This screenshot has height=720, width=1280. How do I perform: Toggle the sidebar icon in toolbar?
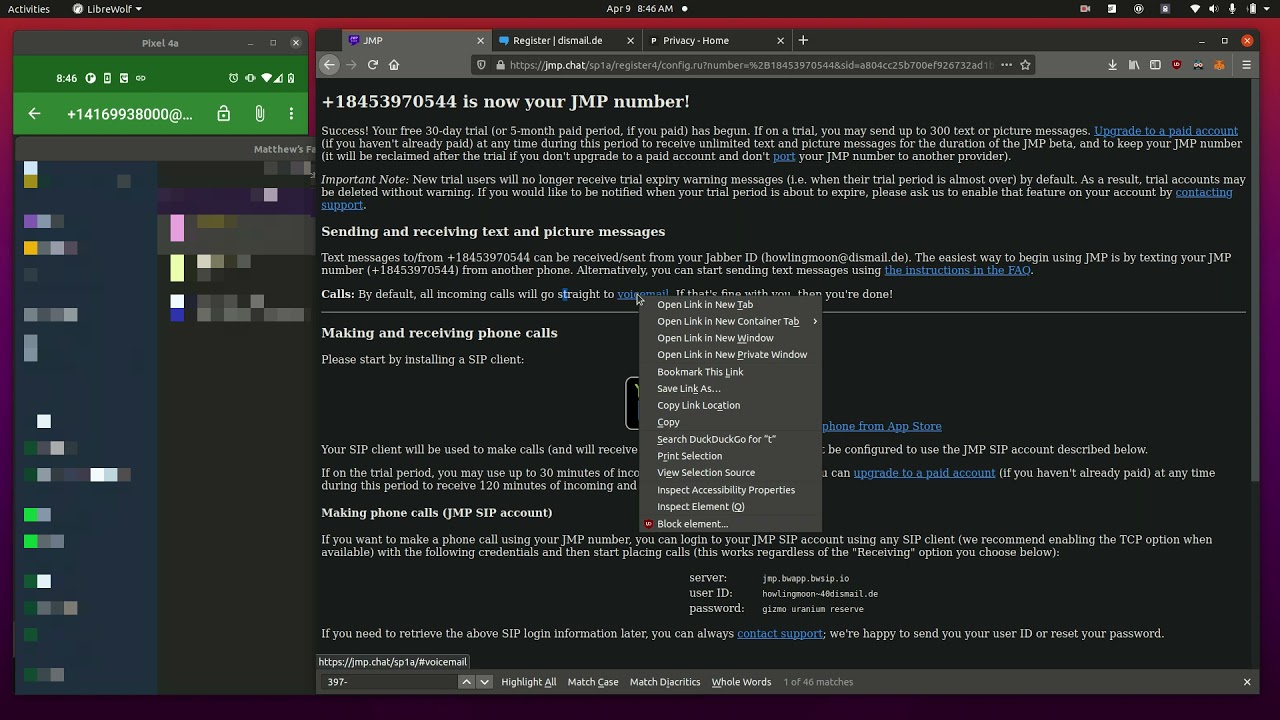tap(1155, 65)
